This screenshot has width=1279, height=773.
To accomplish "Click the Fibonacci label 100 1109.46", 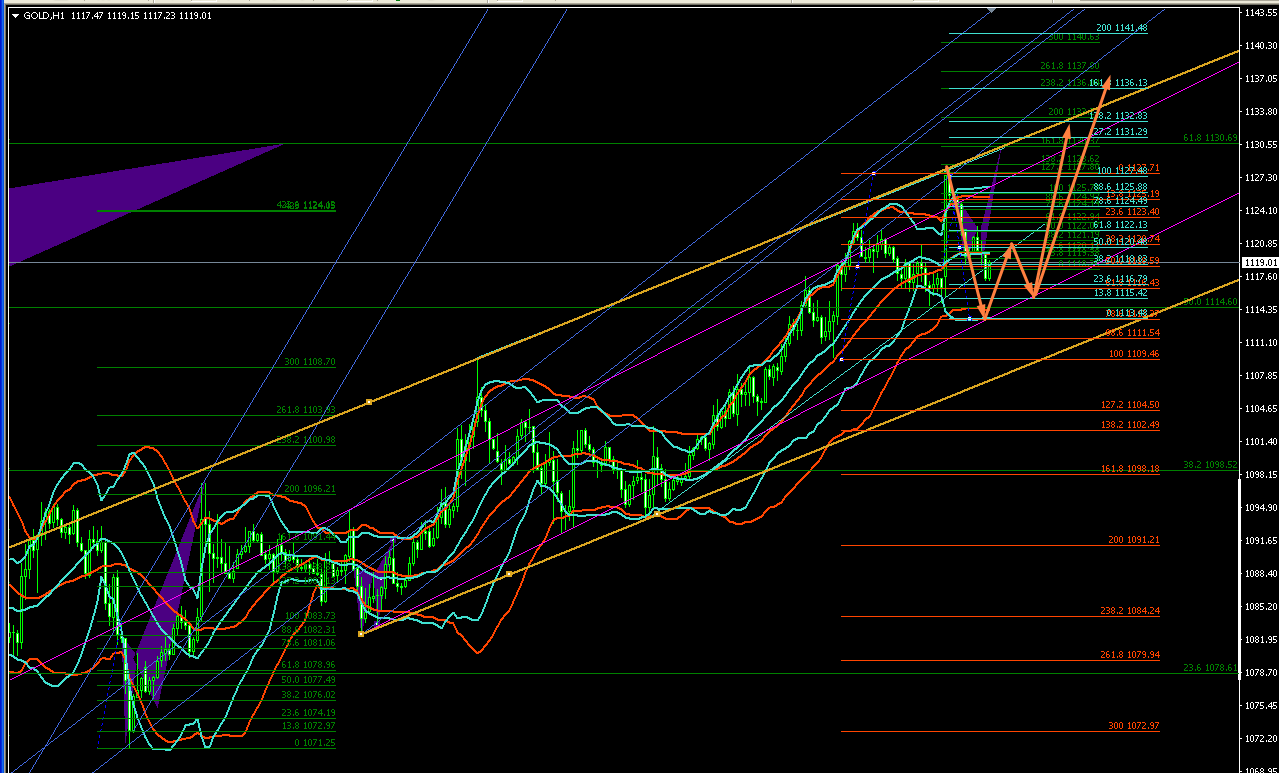I will (x=1134, y=354).
